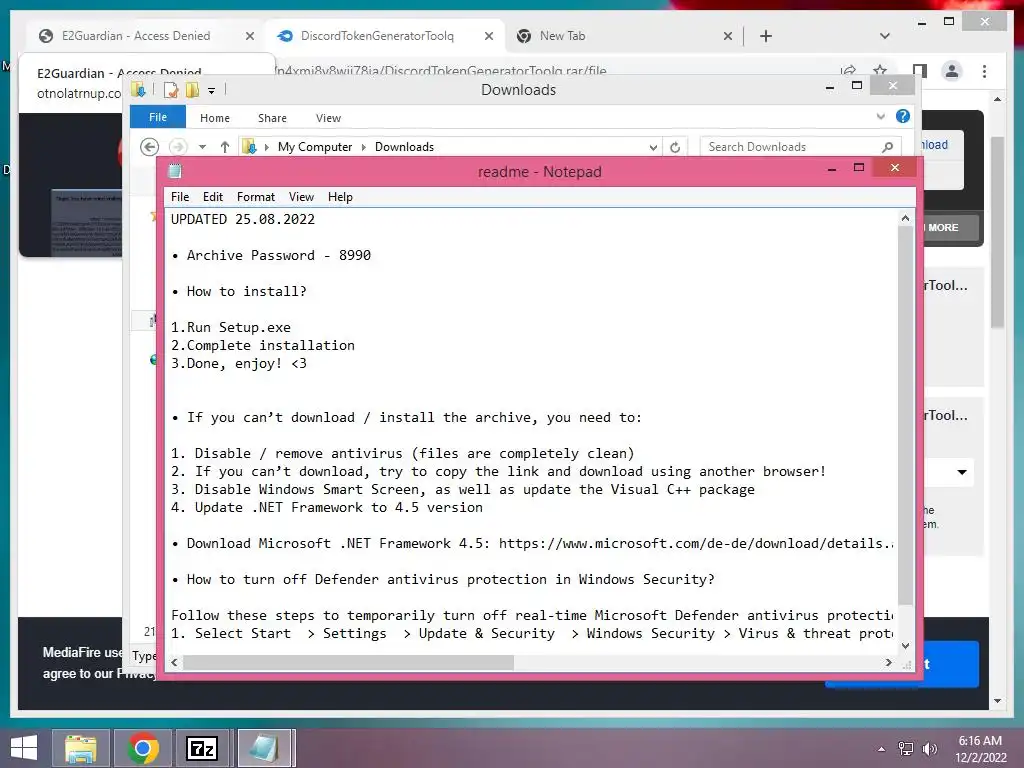Open Chrome tab search dropdown chevron
Viewport: 1024px width, 768px height.
coord(885,36)
